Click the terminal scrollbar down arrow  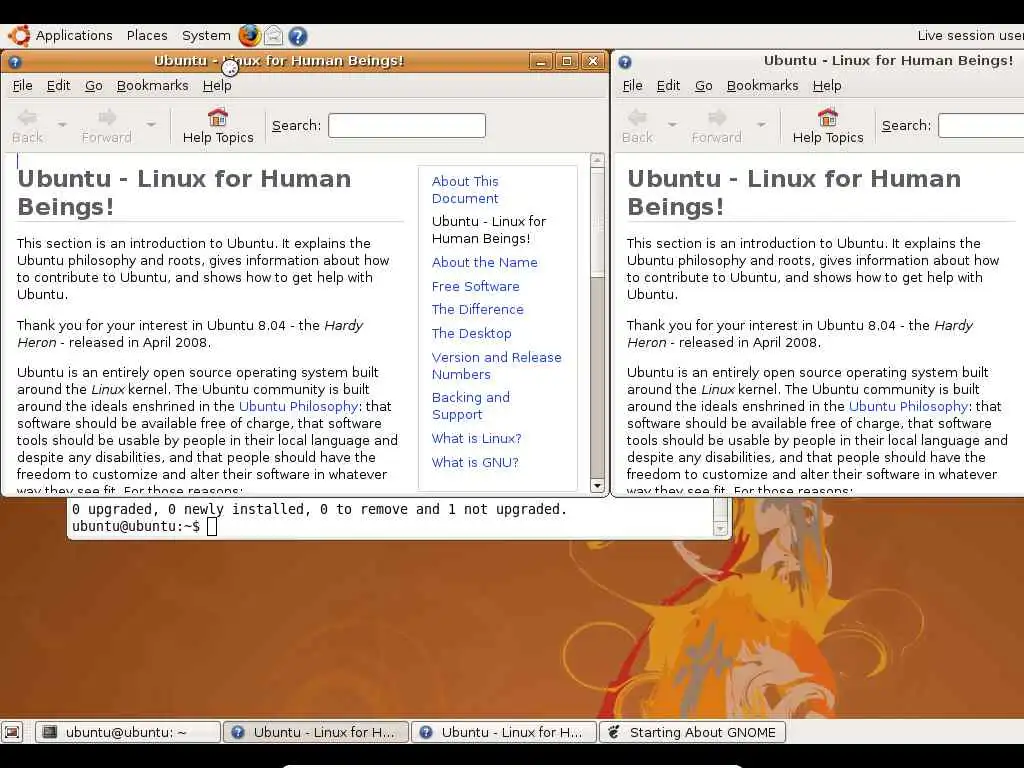point(721,528)
